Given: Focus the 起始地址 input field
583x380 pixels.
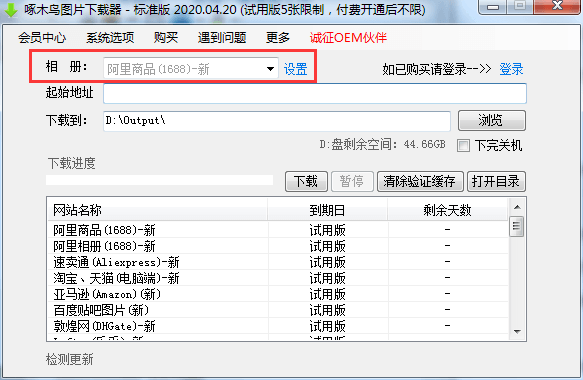Looking at the screenshot, I should pos(315,93).
